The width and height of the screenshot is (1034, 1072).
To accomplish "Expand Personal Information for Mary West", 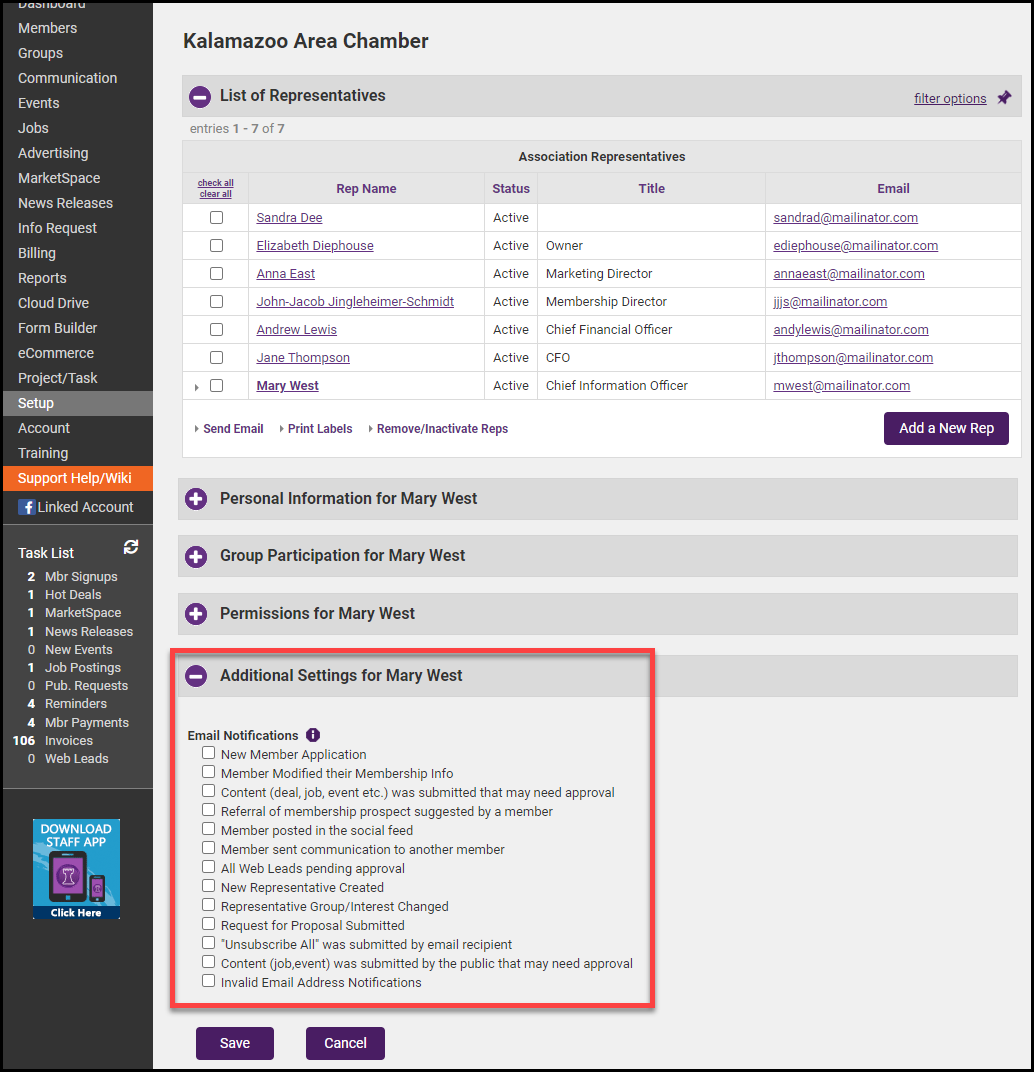I will [196, 499].
